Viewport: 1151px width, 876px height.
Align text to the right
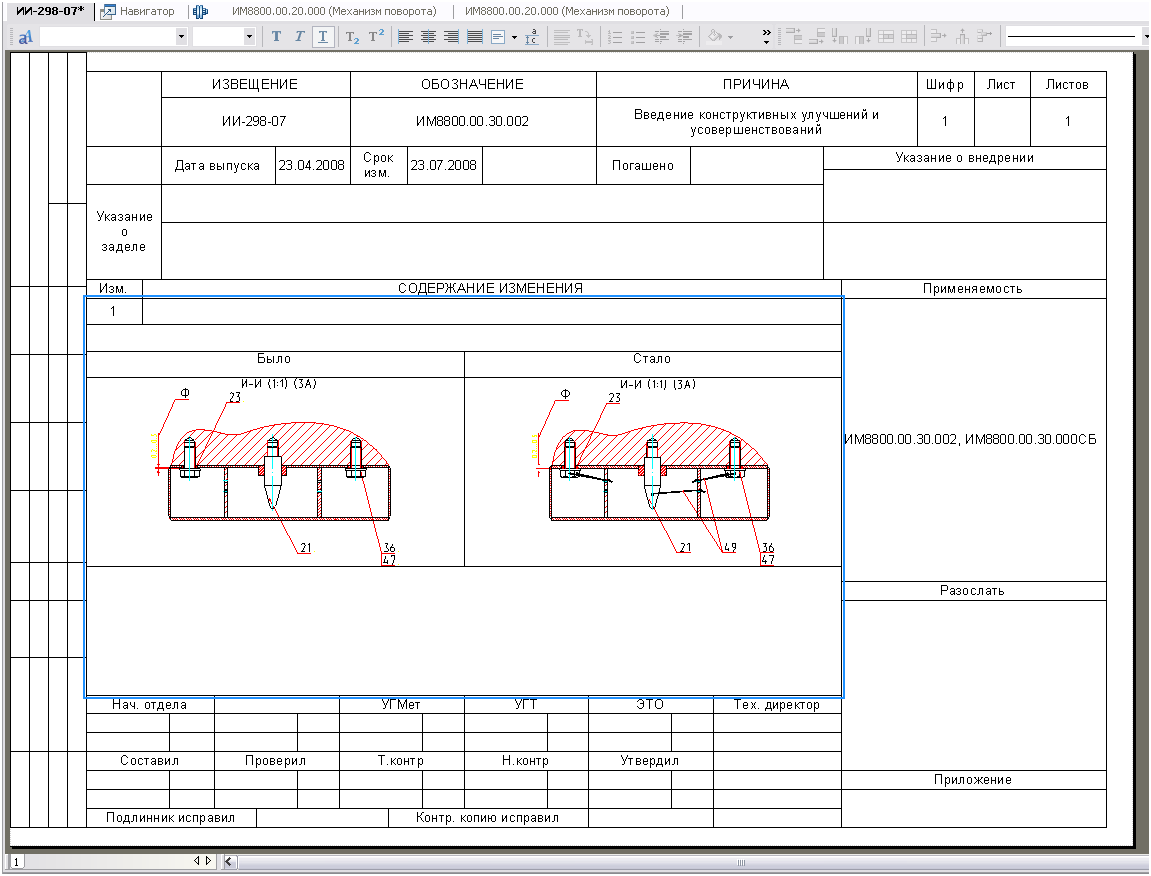coord(451,37)
